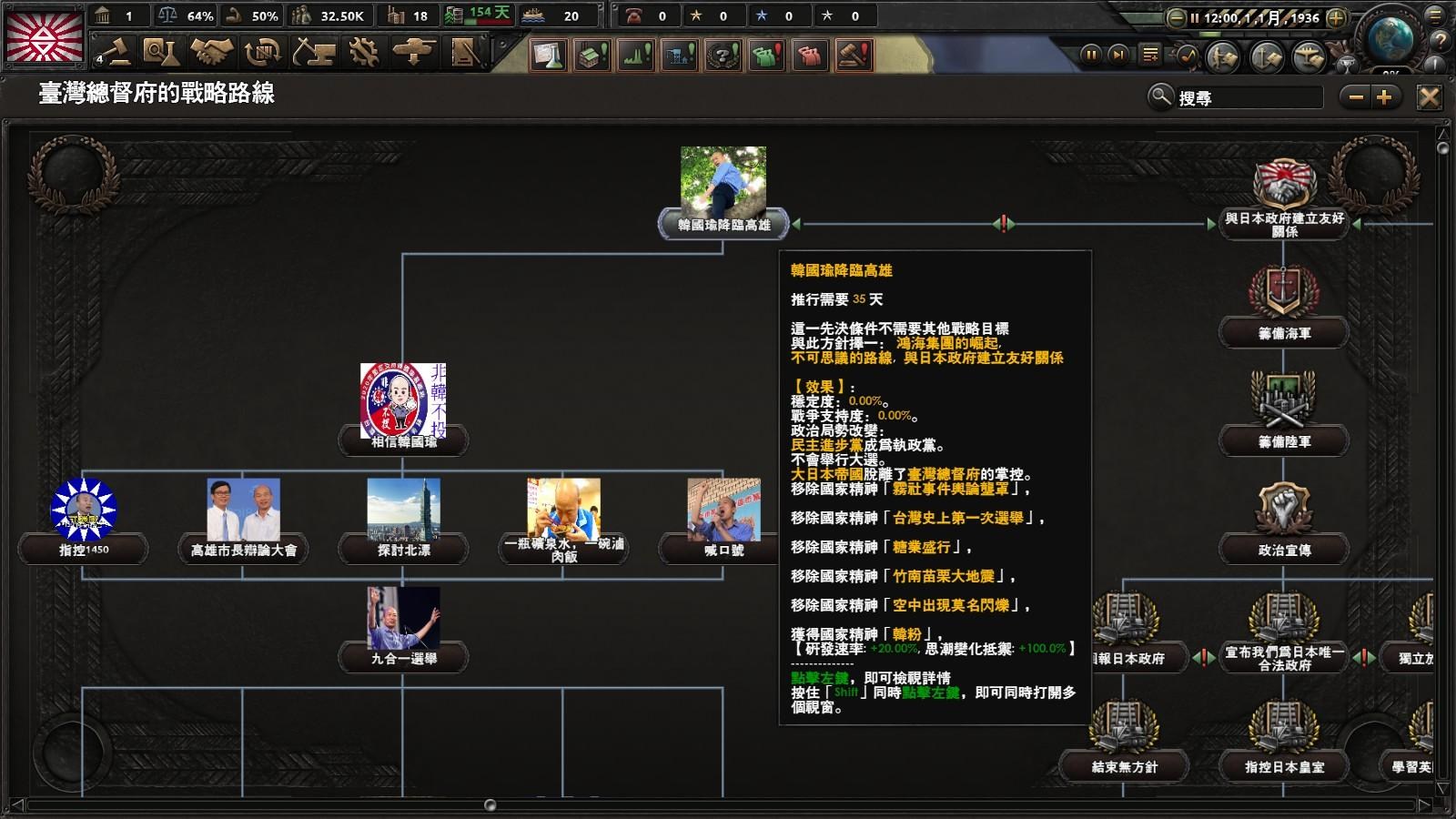The width and height of the screenshot is (1456, 819).
Task: Open the Diplomacy handshake screen
Action: click(x=212, y=53)
